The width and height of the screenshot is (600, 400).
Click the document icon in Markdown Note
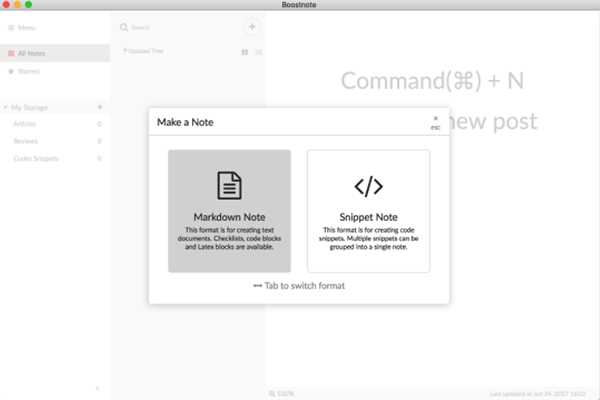tap(229, 186)
